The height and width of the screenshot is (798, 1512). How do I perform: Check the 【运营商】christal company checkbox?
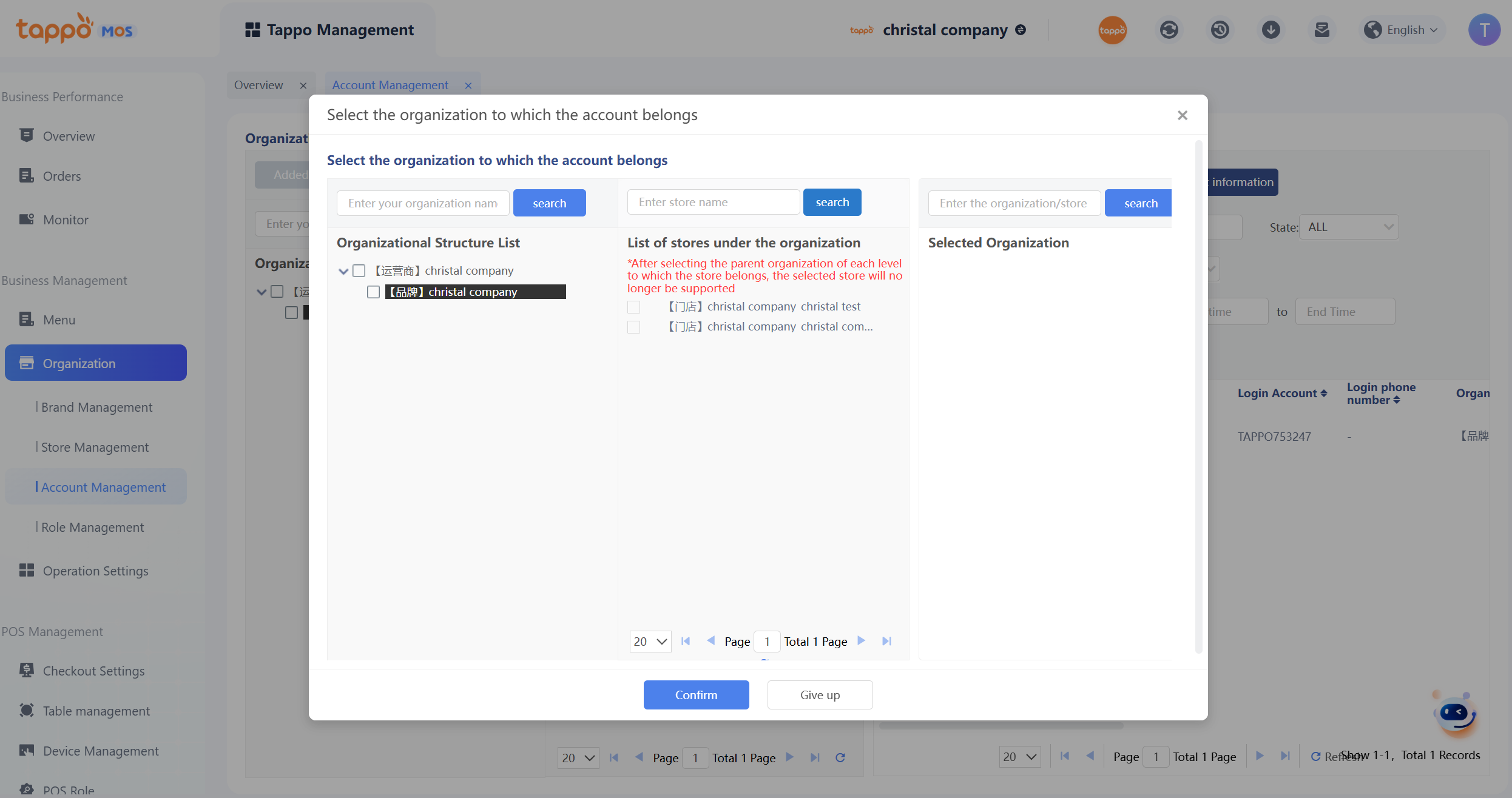pos(359,270)
